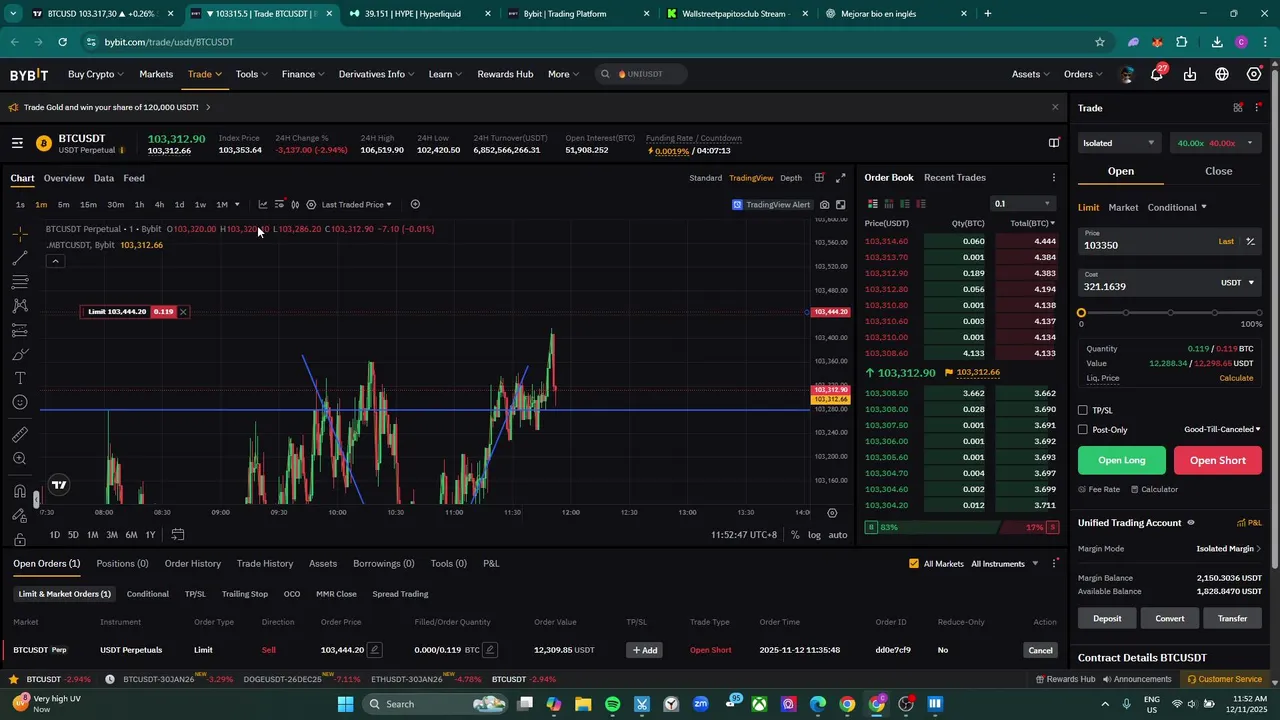Open the Order History tab

[x=193, y=564]
